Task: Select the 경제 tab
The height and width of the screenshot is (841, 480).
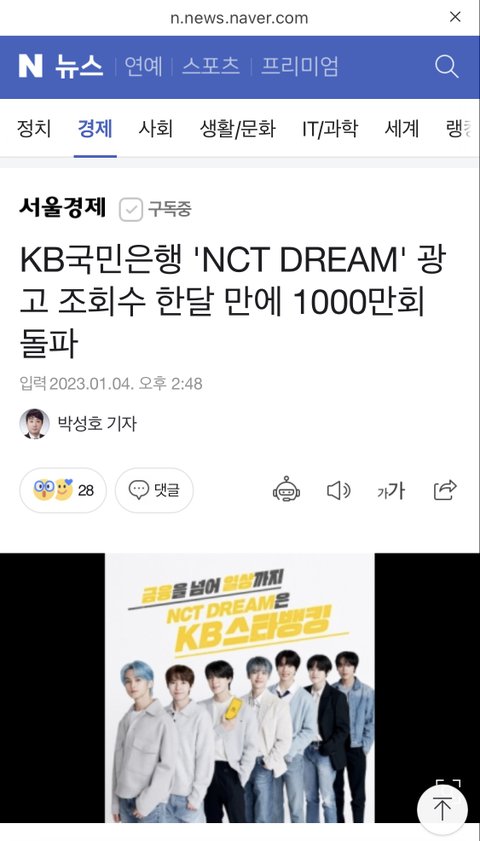Action: pyautogui.click(x=95, y=129)
